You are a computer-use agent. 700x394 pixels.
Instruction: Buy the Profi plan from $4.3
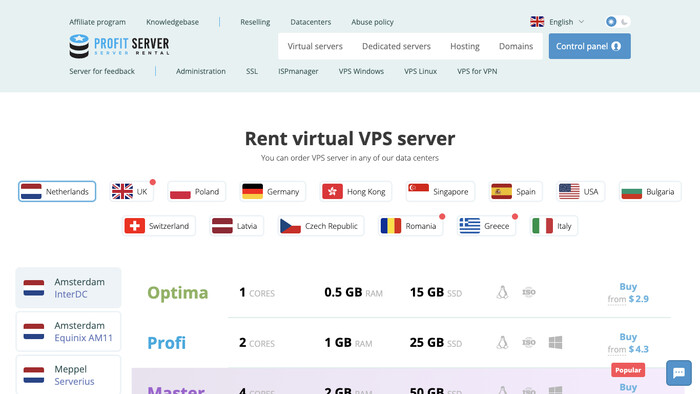[628, 343]
